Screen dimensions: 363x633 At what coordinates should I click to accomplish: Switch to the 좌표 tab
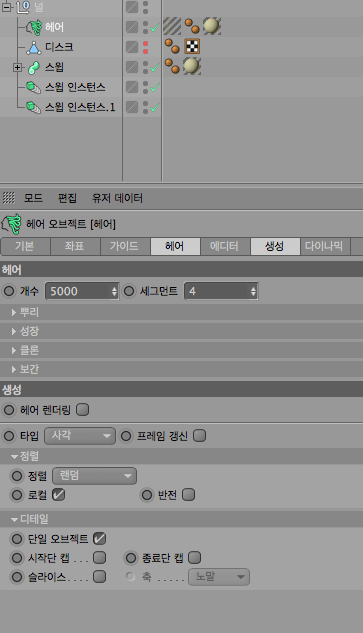[75, 246]
